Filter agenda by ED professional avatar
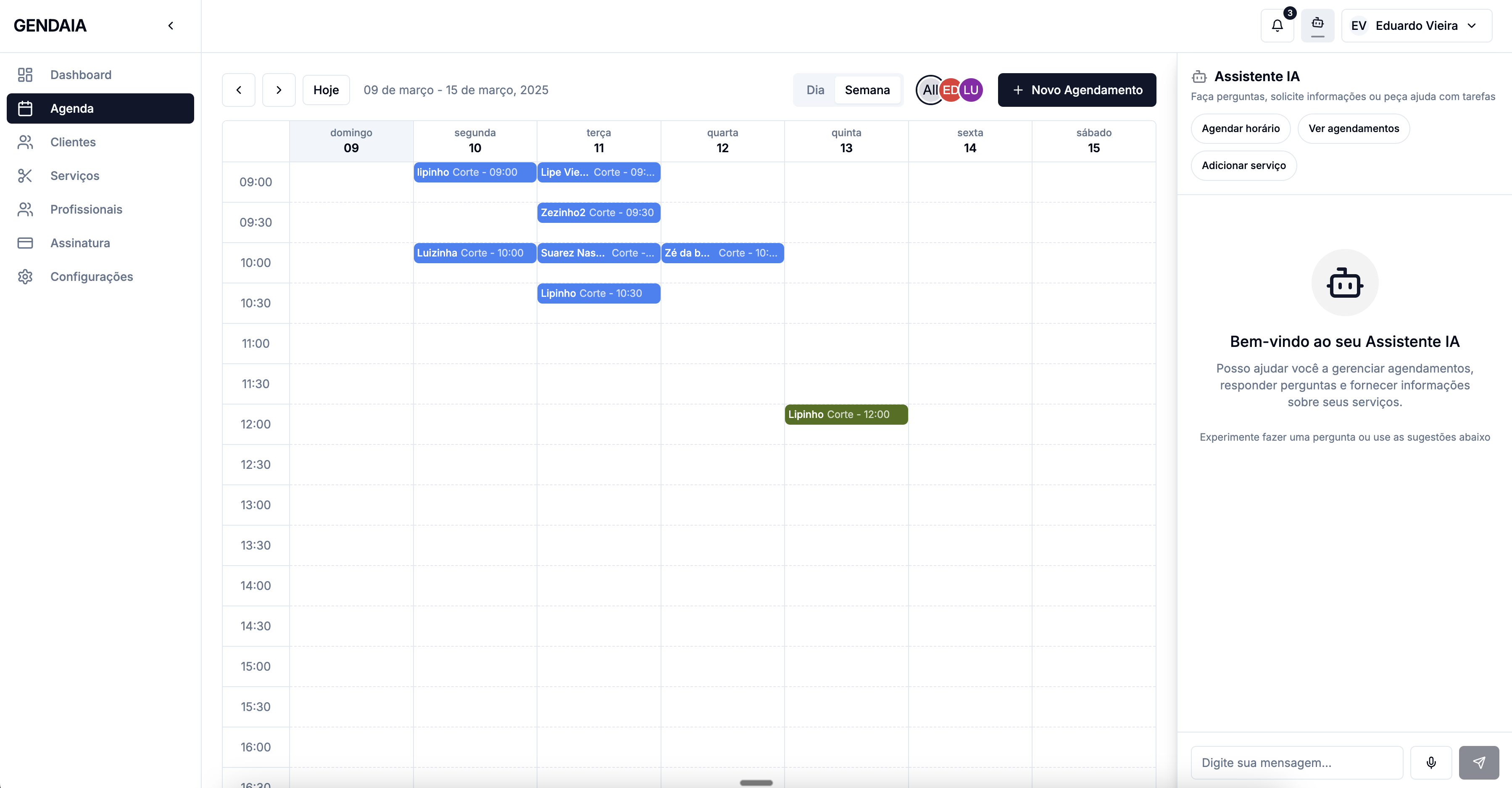 click(x=950, y=90)
